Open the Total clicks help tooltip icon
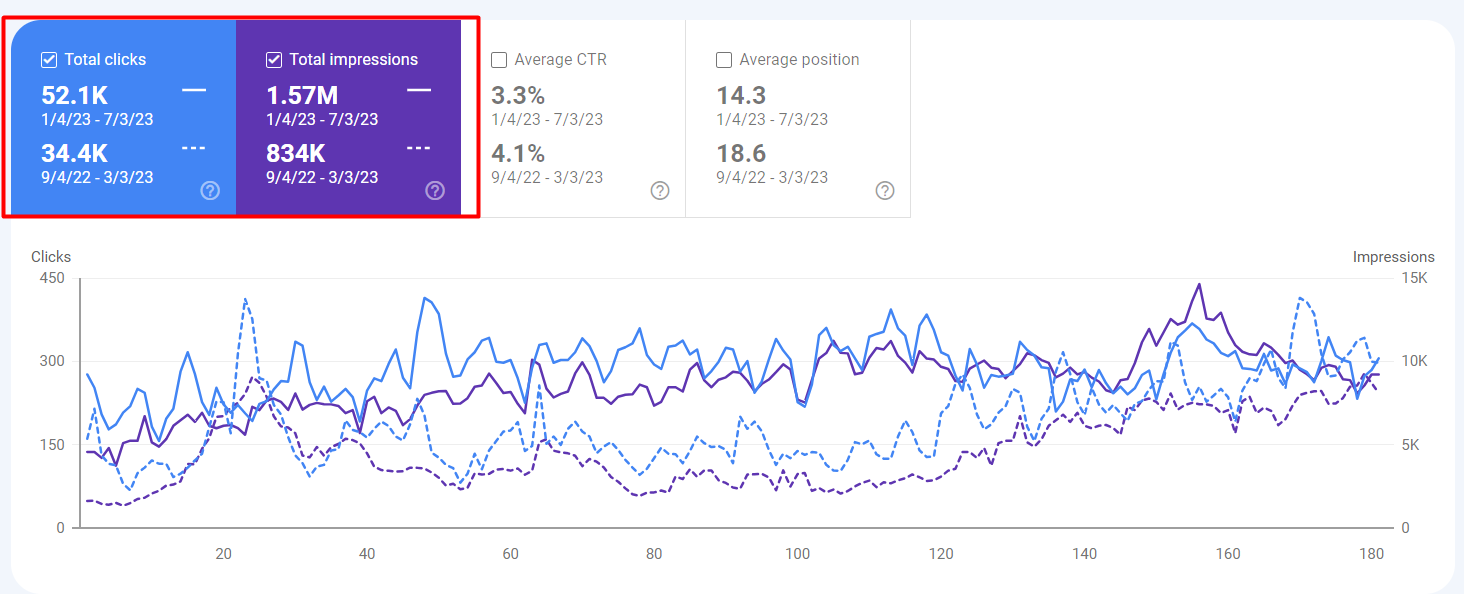This screenshot has width=1464, height=594. (x=210, y=190)
